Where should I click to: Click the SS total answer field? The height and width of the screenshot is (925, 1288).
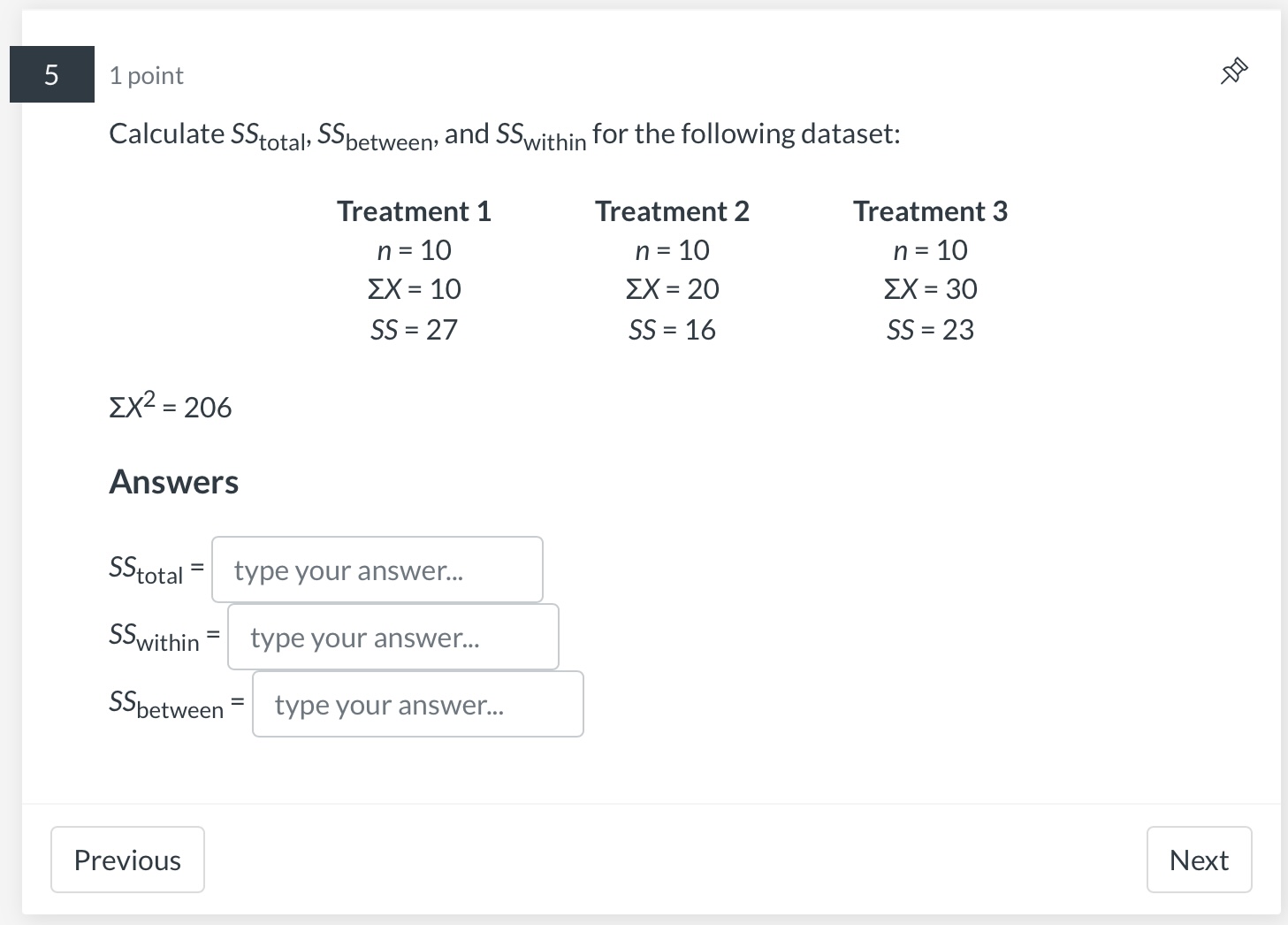pyautogui.click(x=377, y=570)
